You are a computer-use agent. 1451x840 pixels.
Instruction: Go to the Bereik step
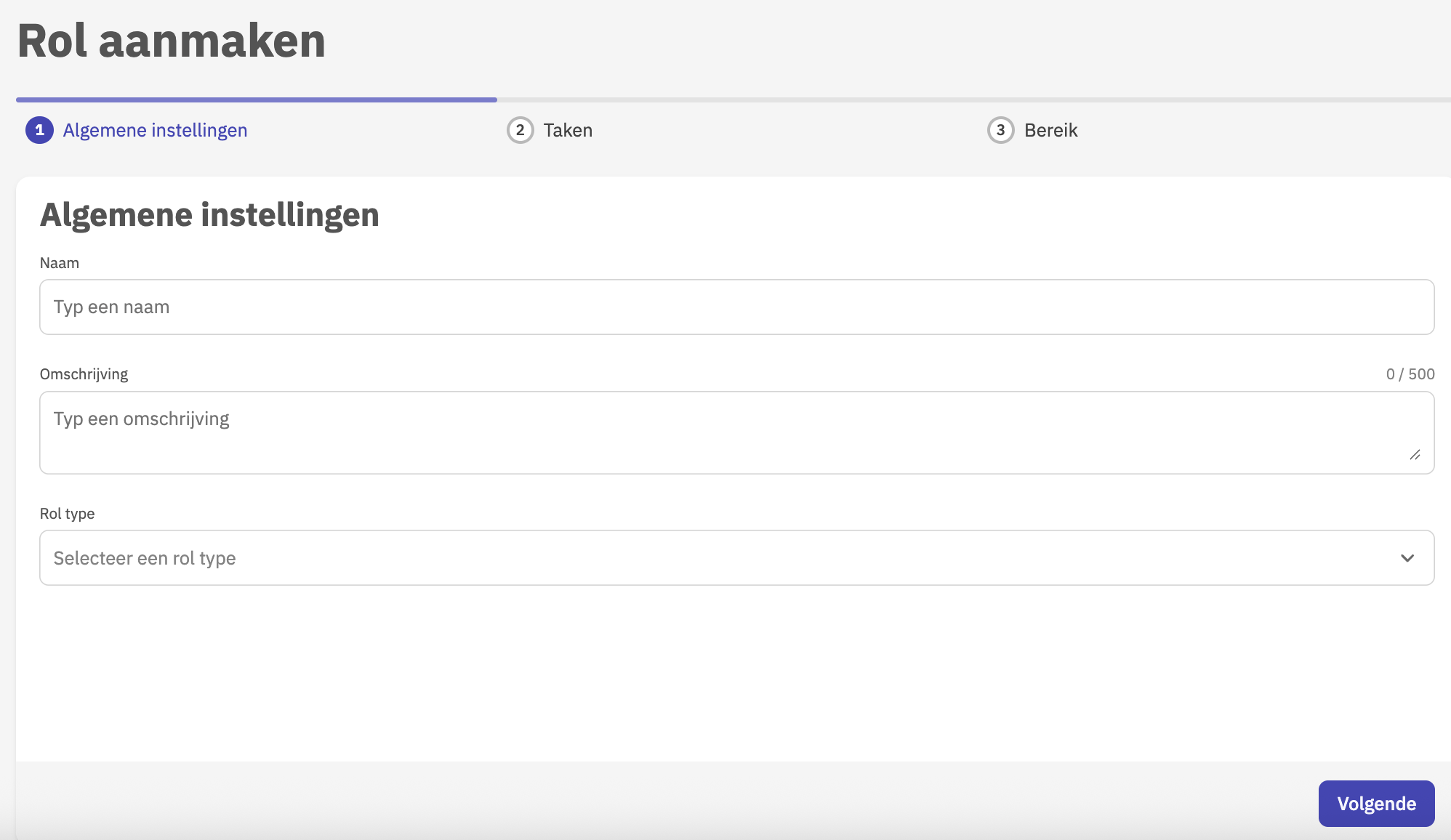coord(1050,130)
